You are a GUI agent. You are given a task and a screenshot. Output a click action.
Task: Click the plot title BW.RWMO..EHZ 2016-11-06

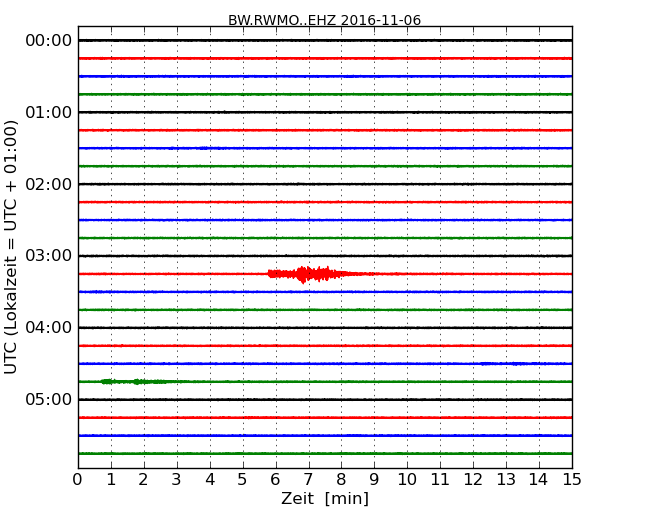point(324,20)
